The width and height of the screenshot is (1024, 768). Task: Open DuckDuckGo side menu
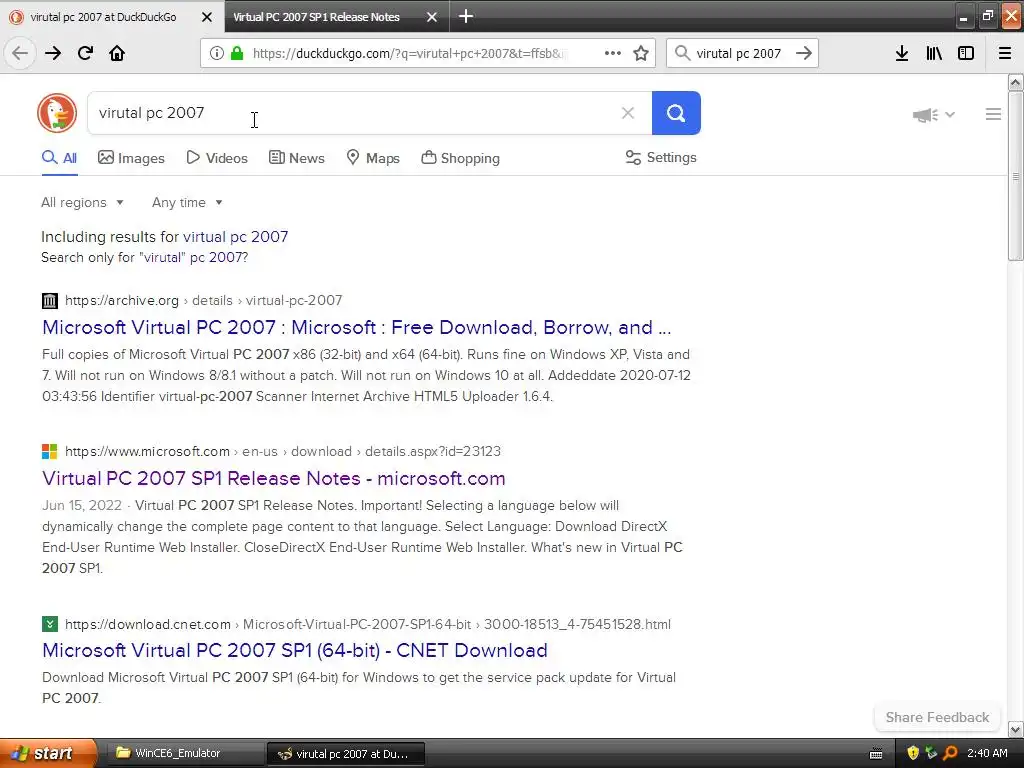(x=993, y=114)
